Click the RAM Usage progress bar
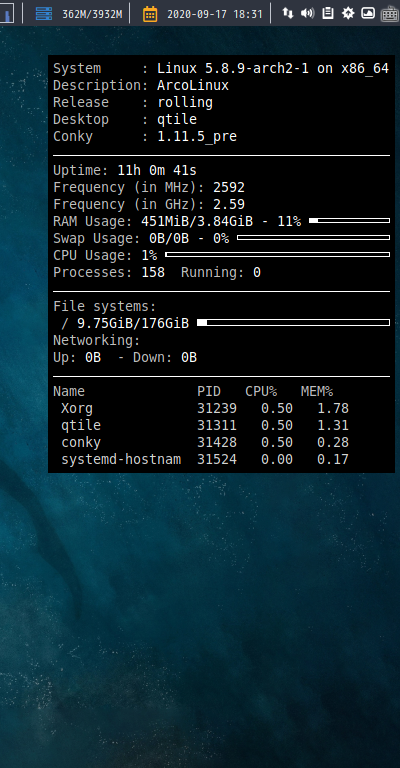This screenshot has height=768, width=400. (350, 221)
